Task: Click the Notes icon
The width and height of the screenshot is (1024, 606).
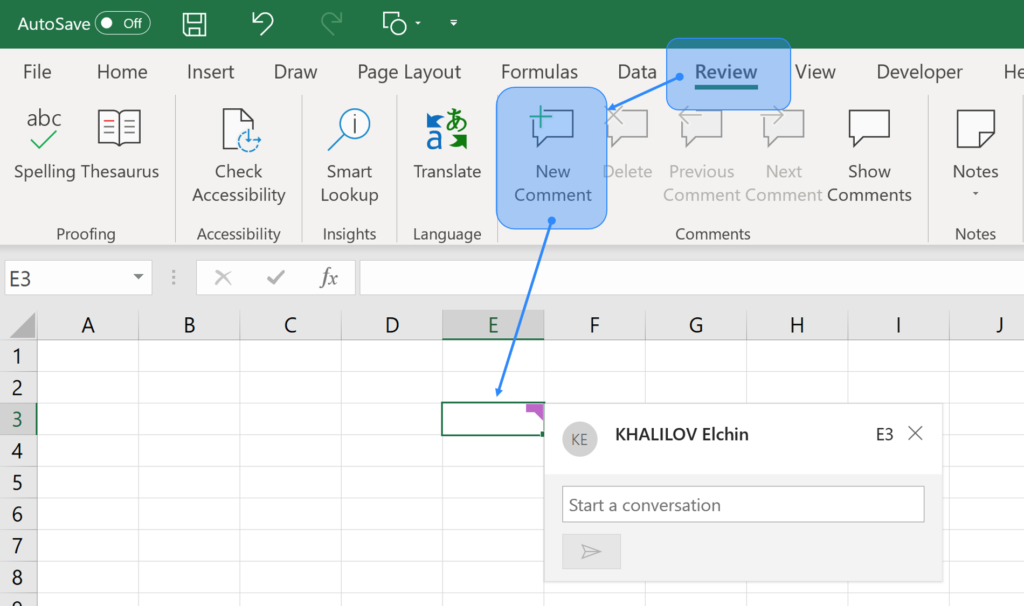Action: [x=975, y=130]
